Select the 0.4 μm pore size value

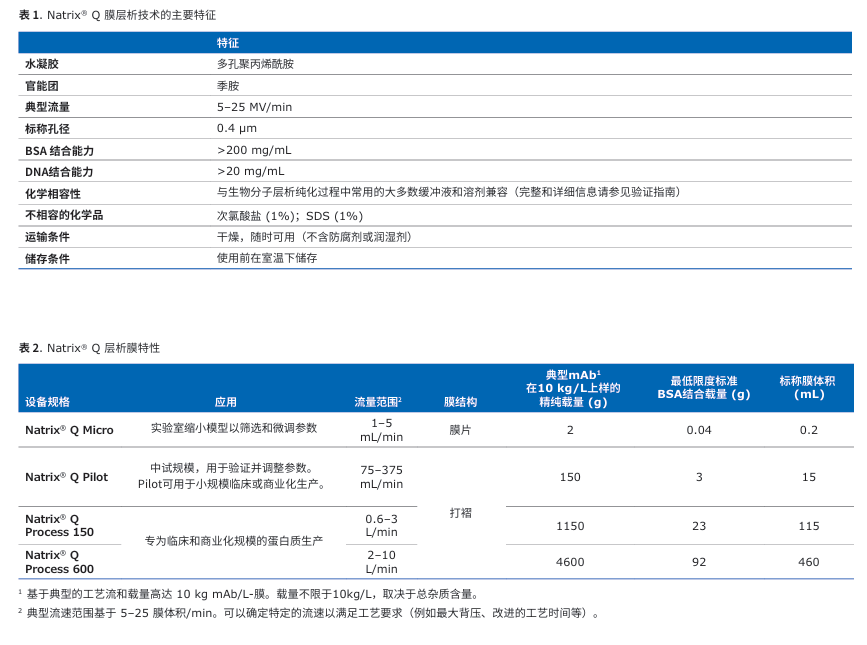(x=237, y=129)
